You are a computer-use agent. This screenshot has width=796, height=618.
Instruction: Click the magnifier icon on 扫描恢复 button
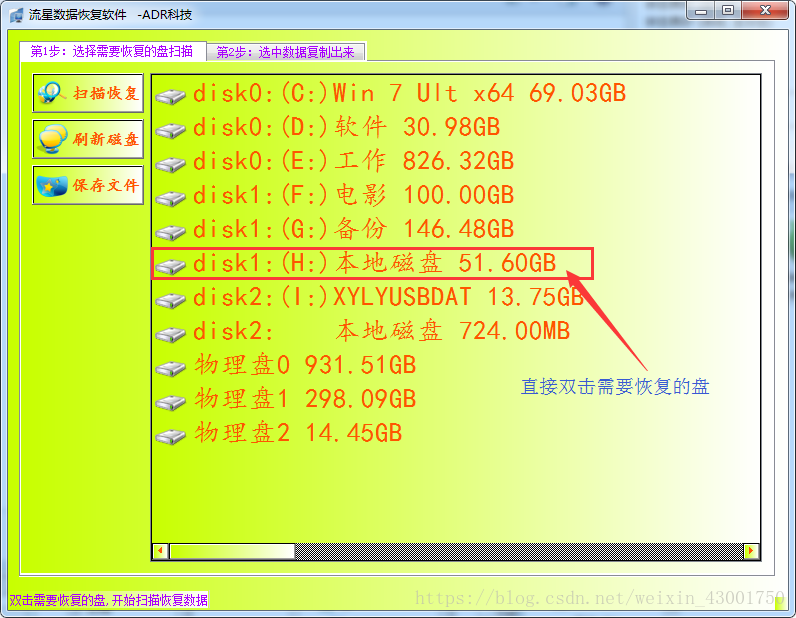[x=51, y=92]
